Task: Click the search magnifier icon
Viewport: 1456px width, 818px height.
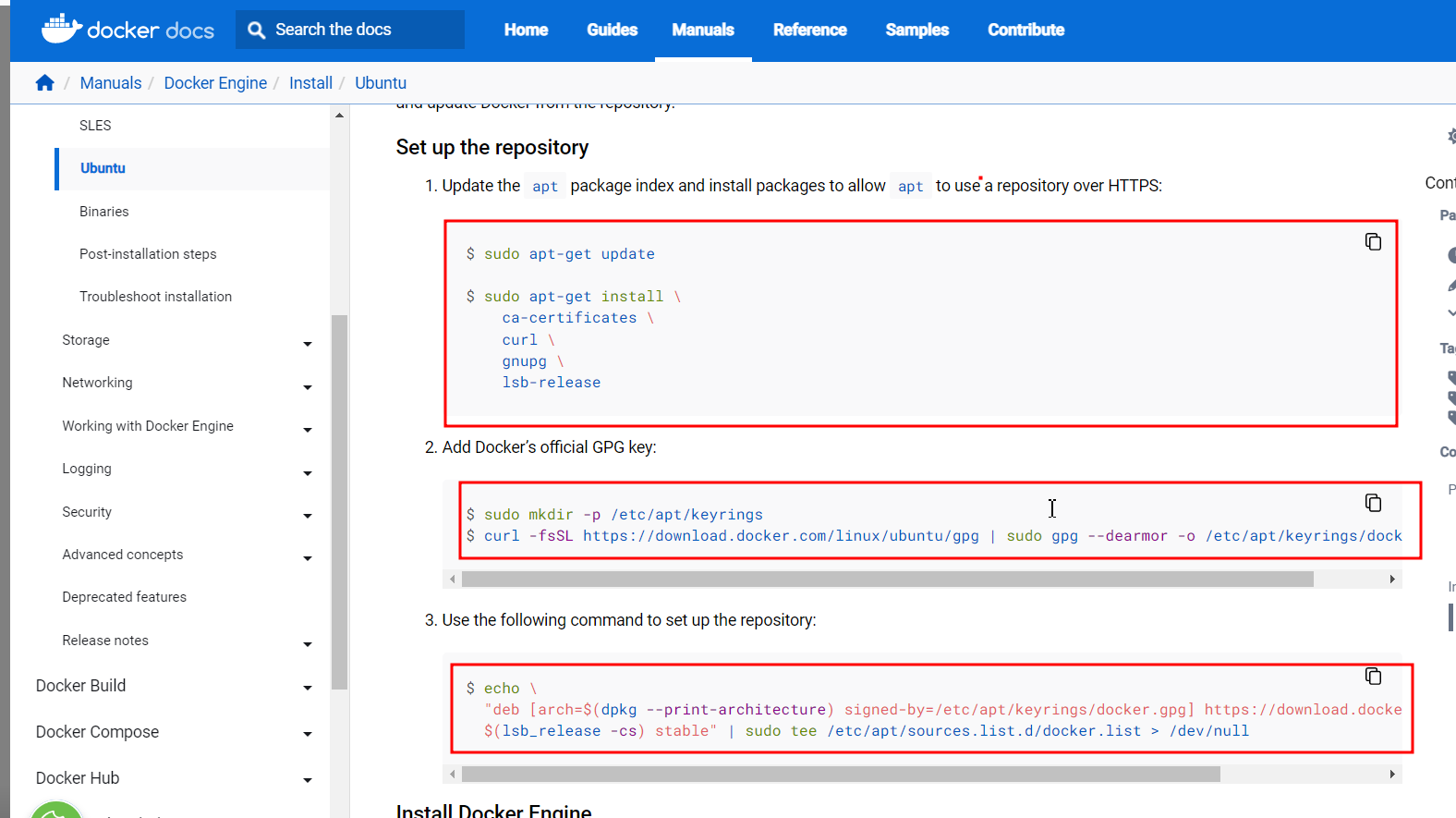Action: 256,31
